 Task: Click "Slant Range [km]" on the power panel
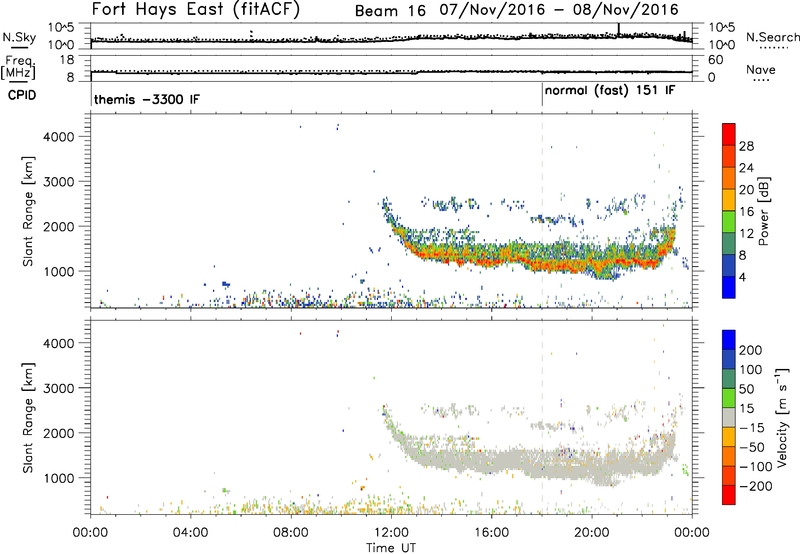tap(28, 211)
